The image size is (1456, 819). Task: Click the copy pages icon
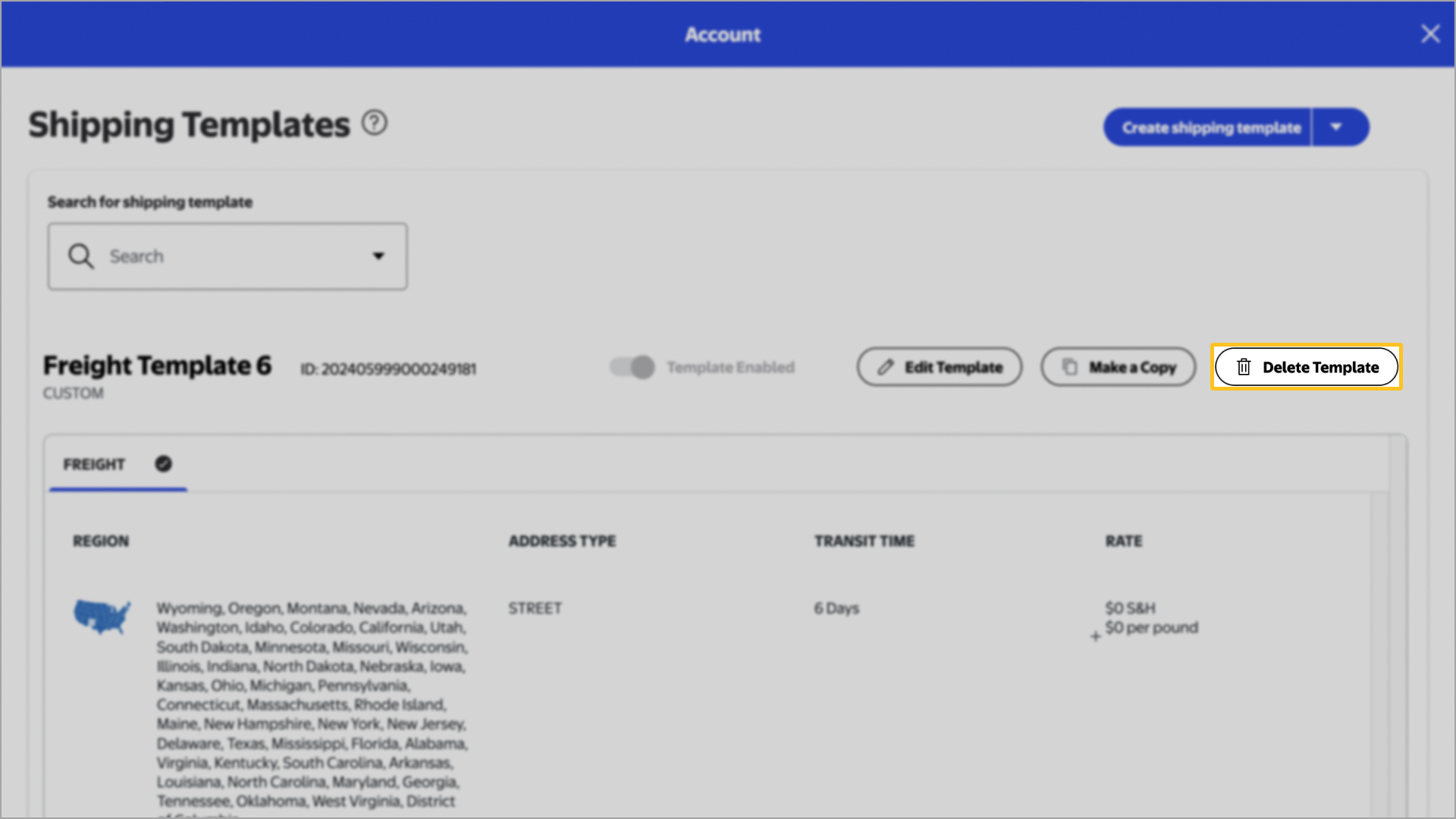[1069, 367]
